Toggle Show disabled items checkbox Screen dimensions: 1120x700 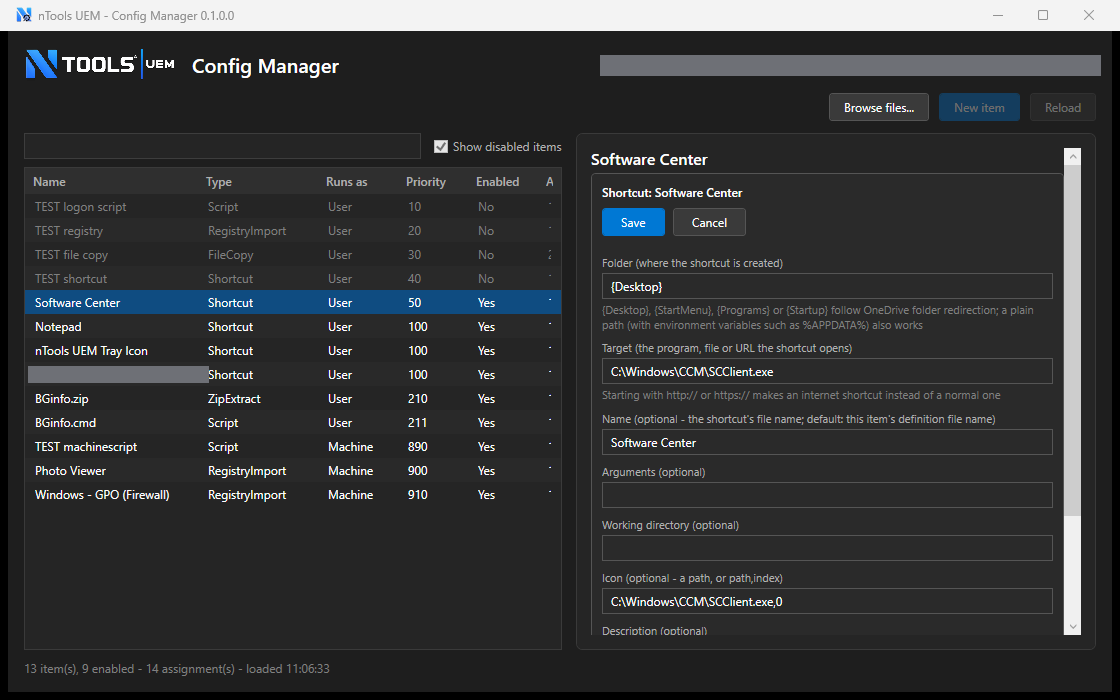pos(441,146)
